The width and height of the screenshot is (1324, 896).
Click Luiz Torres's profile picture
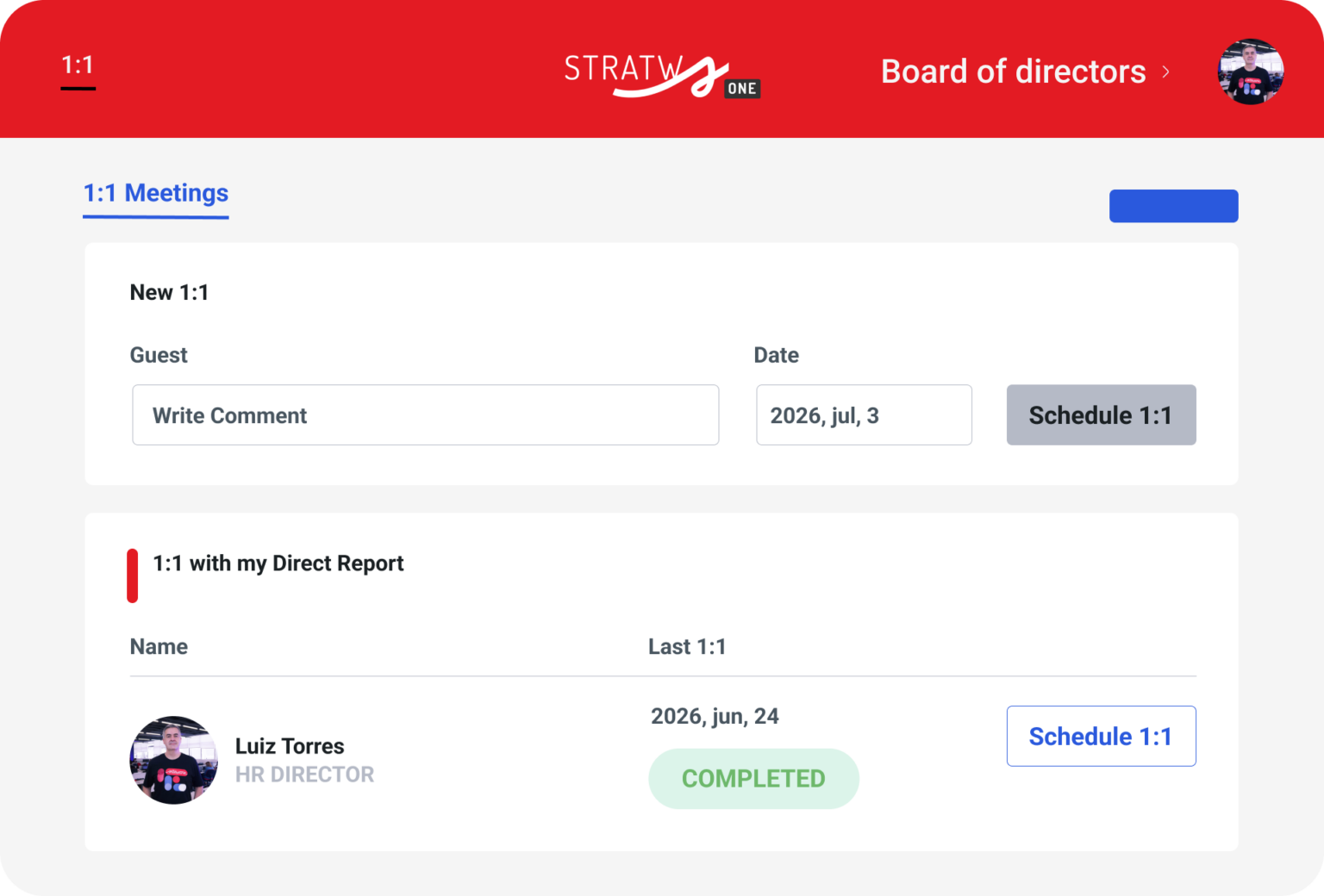173,761
